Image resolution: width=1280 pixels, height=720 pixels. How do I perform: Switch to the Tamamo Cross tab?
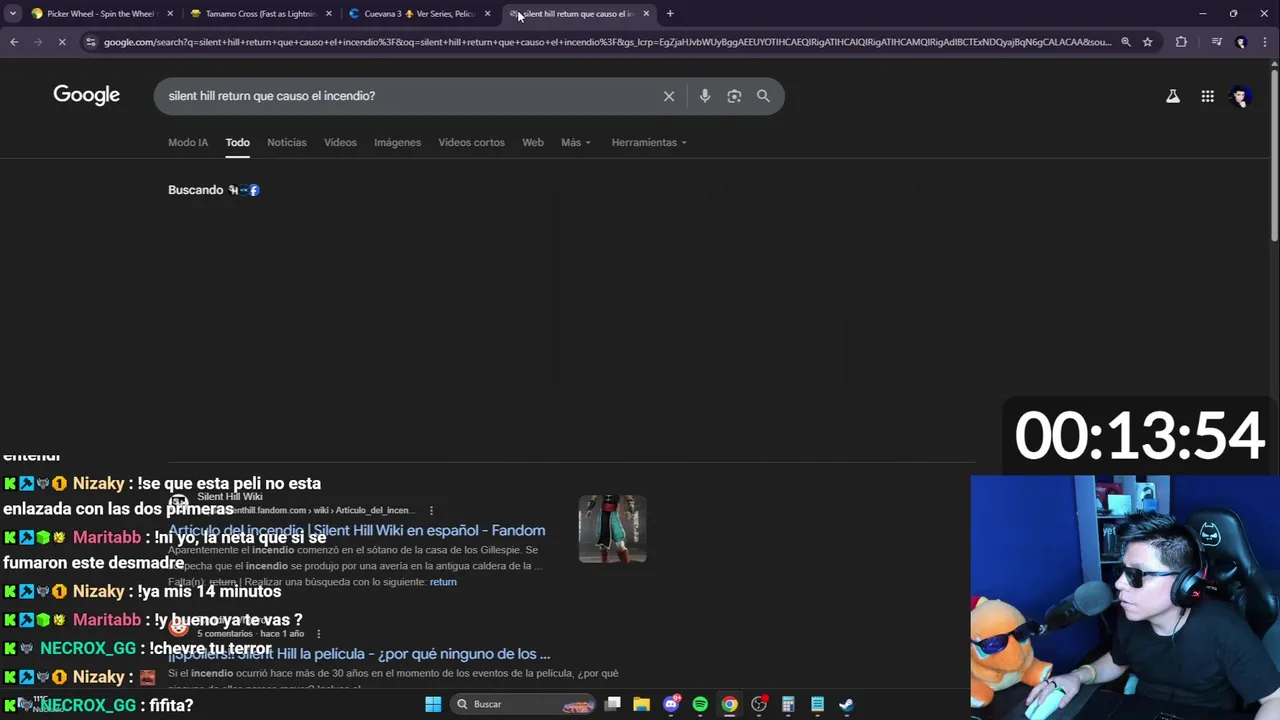[260, 14]
